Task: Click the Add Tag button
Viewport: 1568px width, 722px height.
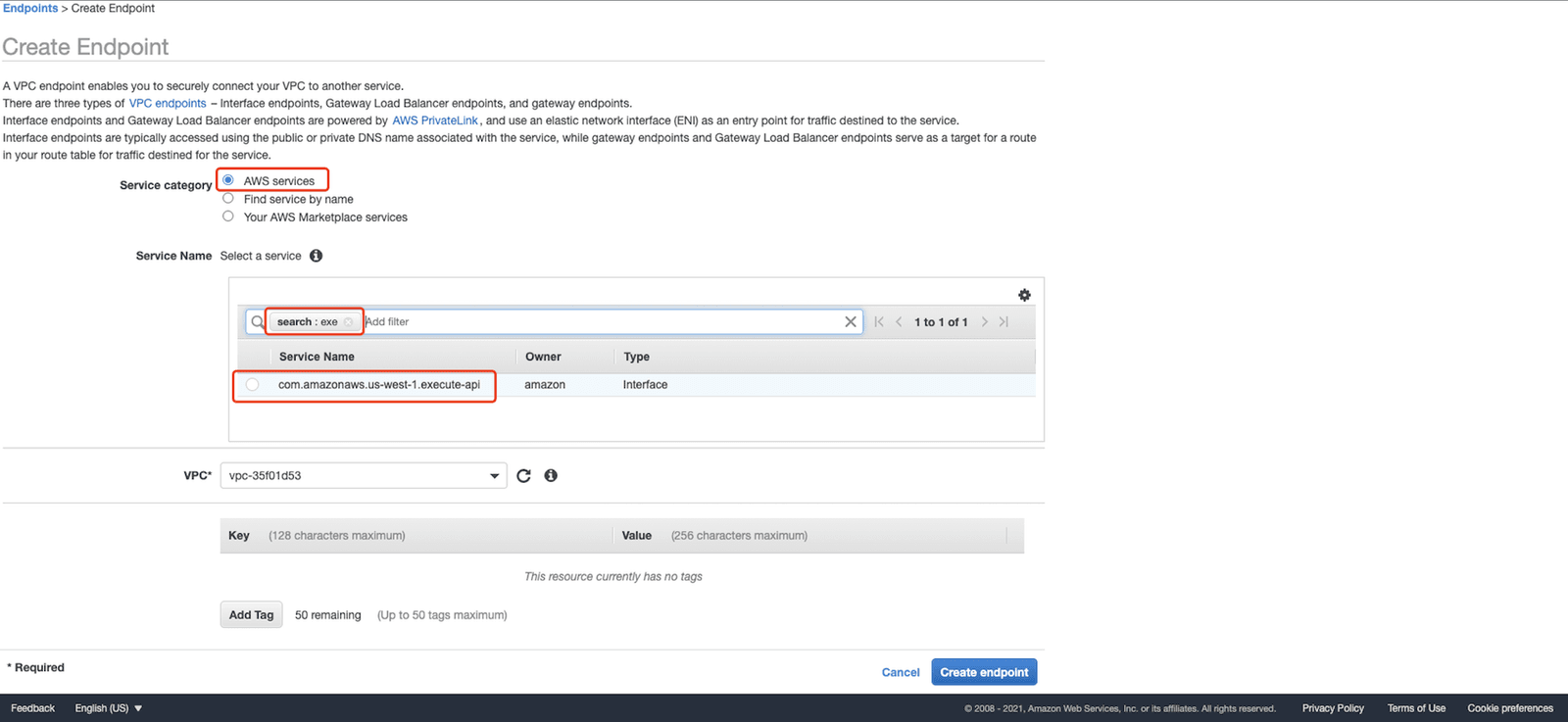Action: 252,614
